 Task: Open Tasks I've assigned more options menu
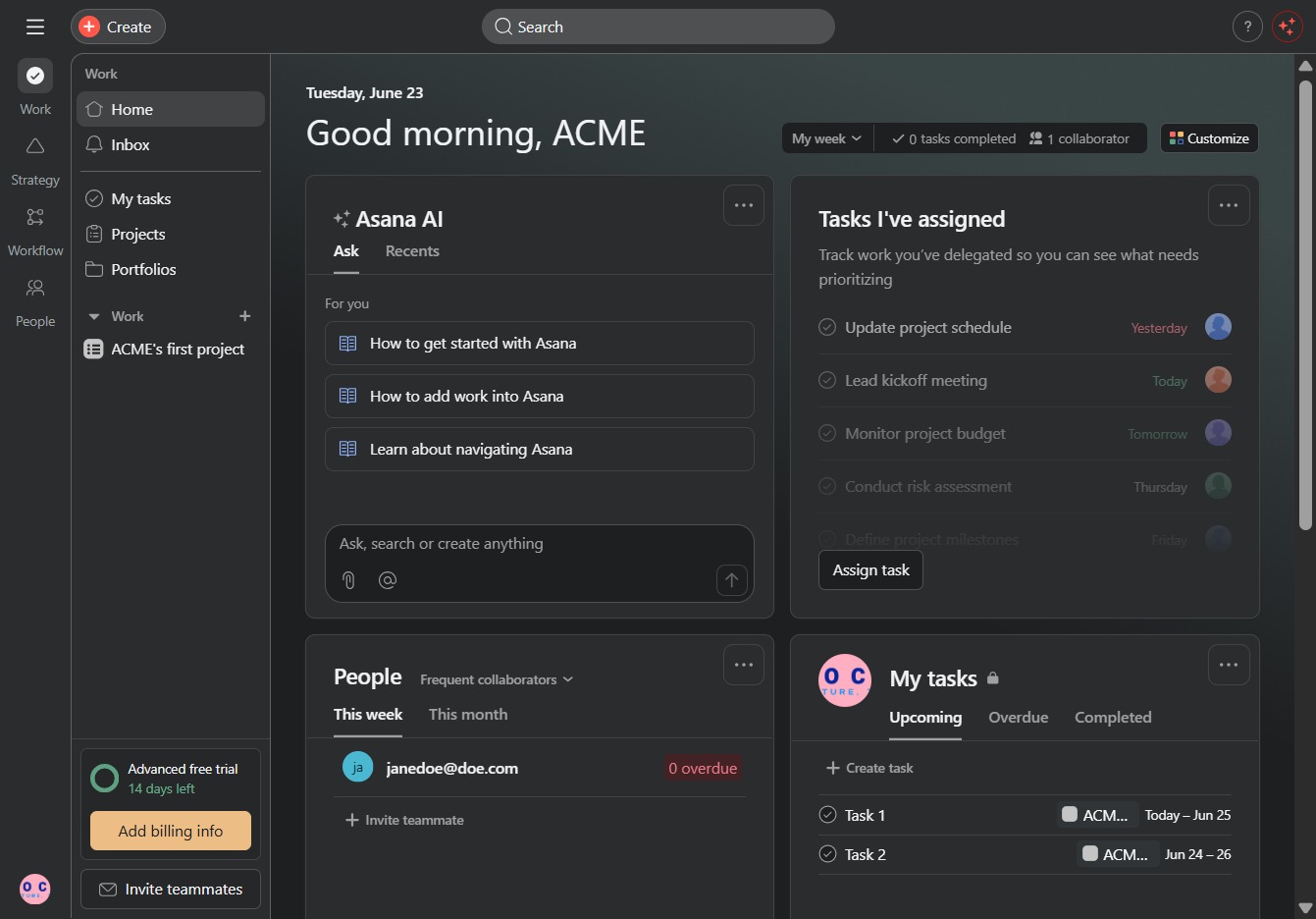1229,205
